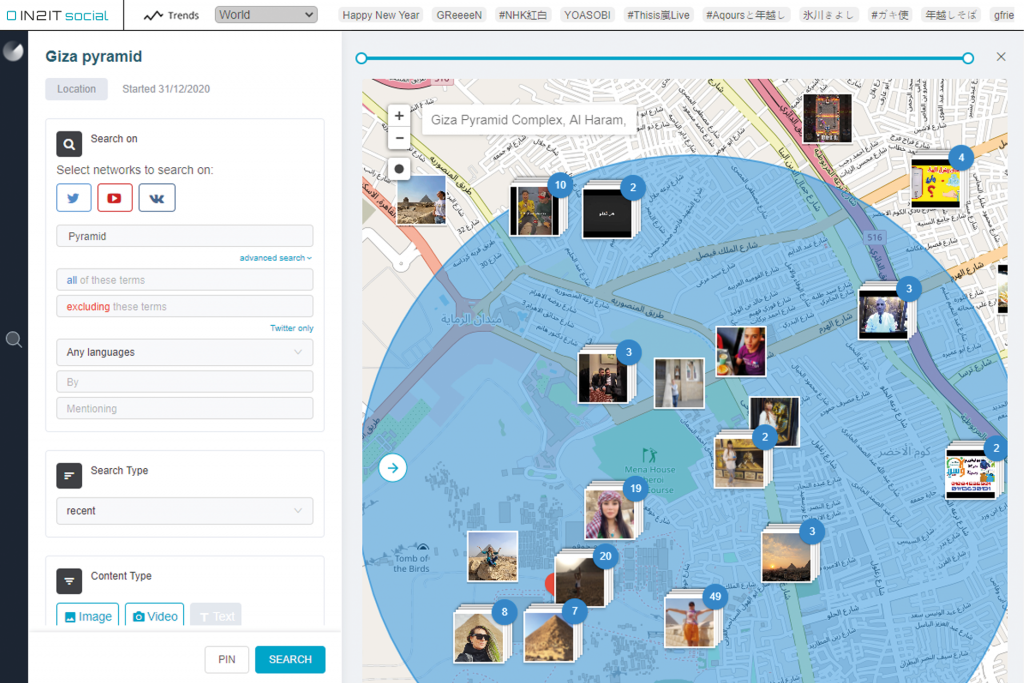Open the Search Type recent dropdown
Viewport: 1024px width, 683px height.
click(184, 511)
